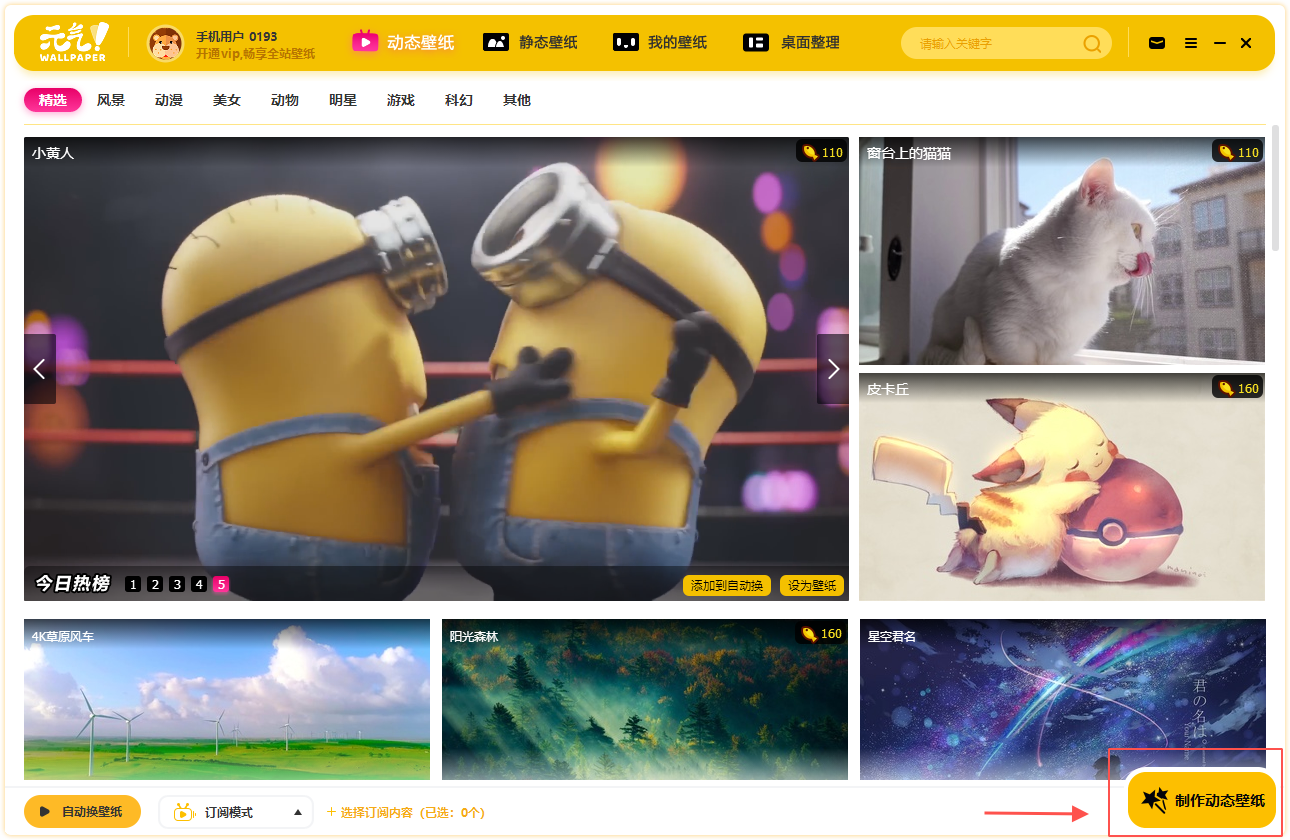Expand the 订阅模式 dropdown
This screenshot has height=840, width=1290.
(x=236, y=812)
